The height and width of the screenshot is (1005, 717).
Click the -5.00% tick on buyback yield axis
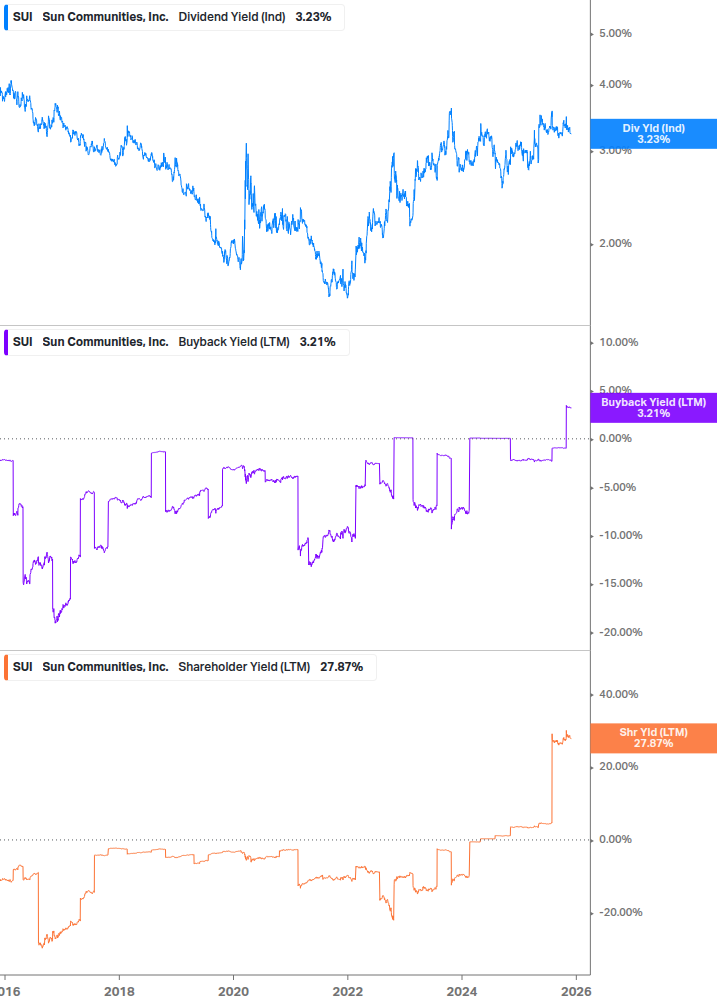pyautogui.click(x=617, y=487)
